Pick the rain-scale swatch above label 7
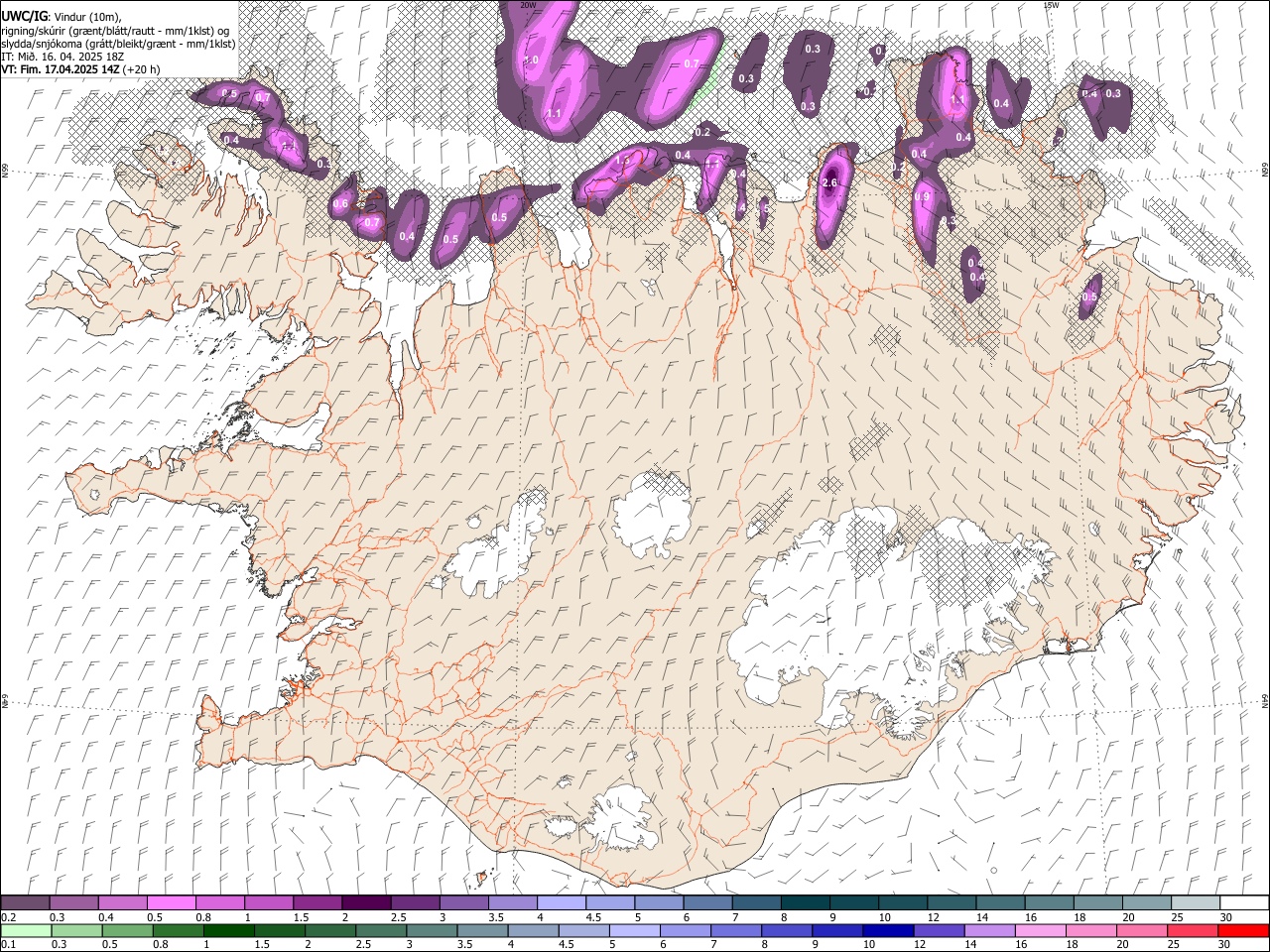 coord(736,930)
